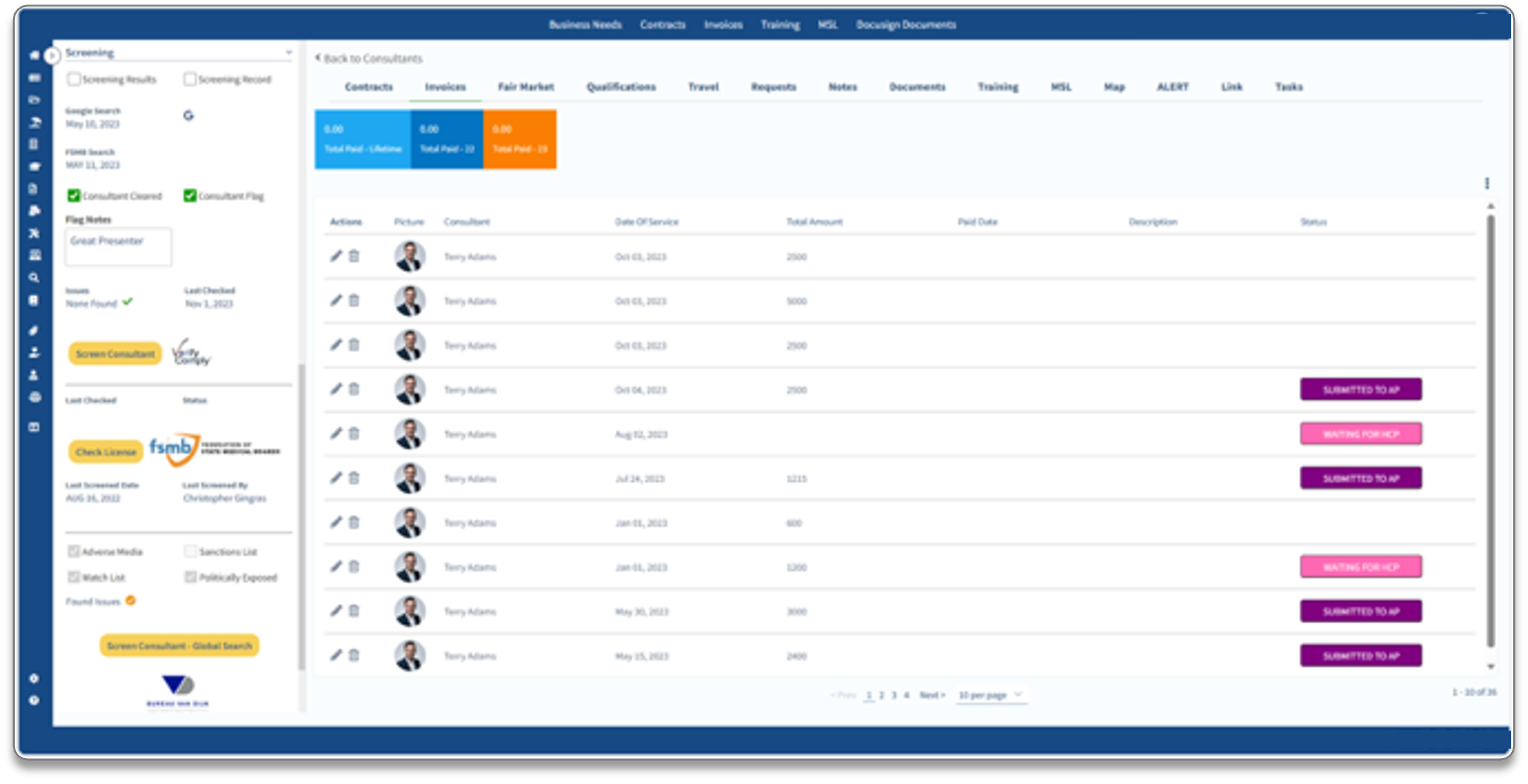
Task: Click the Screen Consultant button
Action: pos(115,354)
